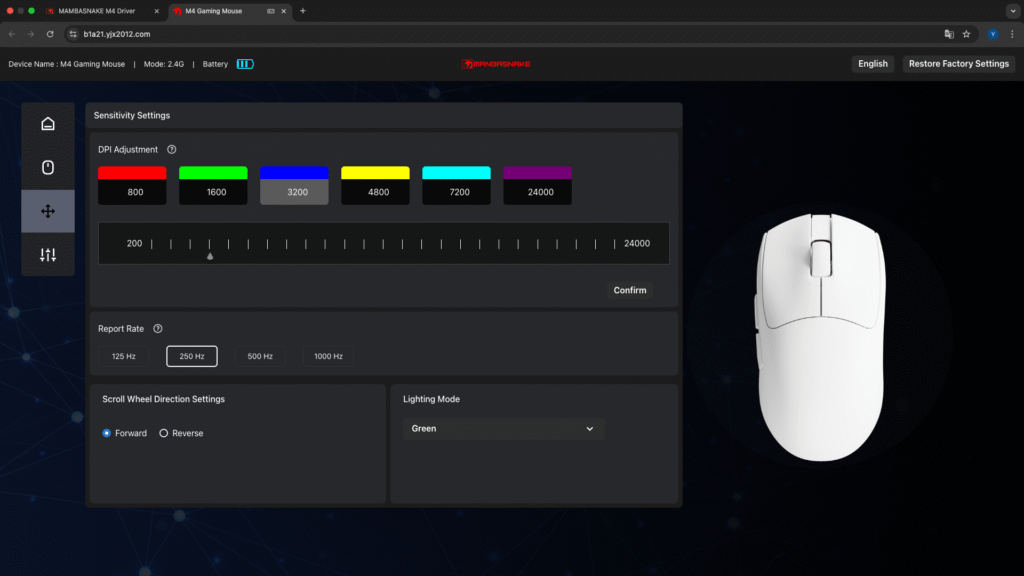Screen dimensions: 1024x576
Task: Click the cyan color swatch above 7200
Action: (x=456, y=172)
